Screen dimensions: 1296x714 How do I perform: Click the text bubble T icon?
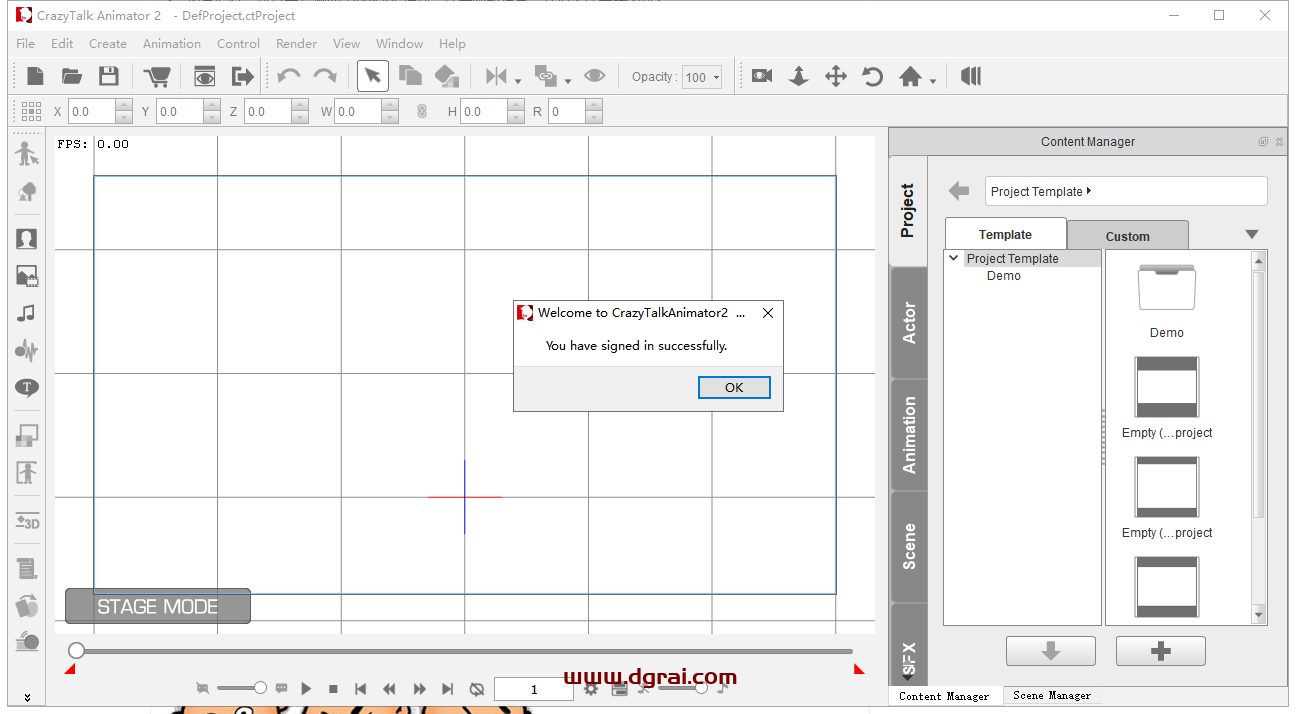(x=27, y=388)
